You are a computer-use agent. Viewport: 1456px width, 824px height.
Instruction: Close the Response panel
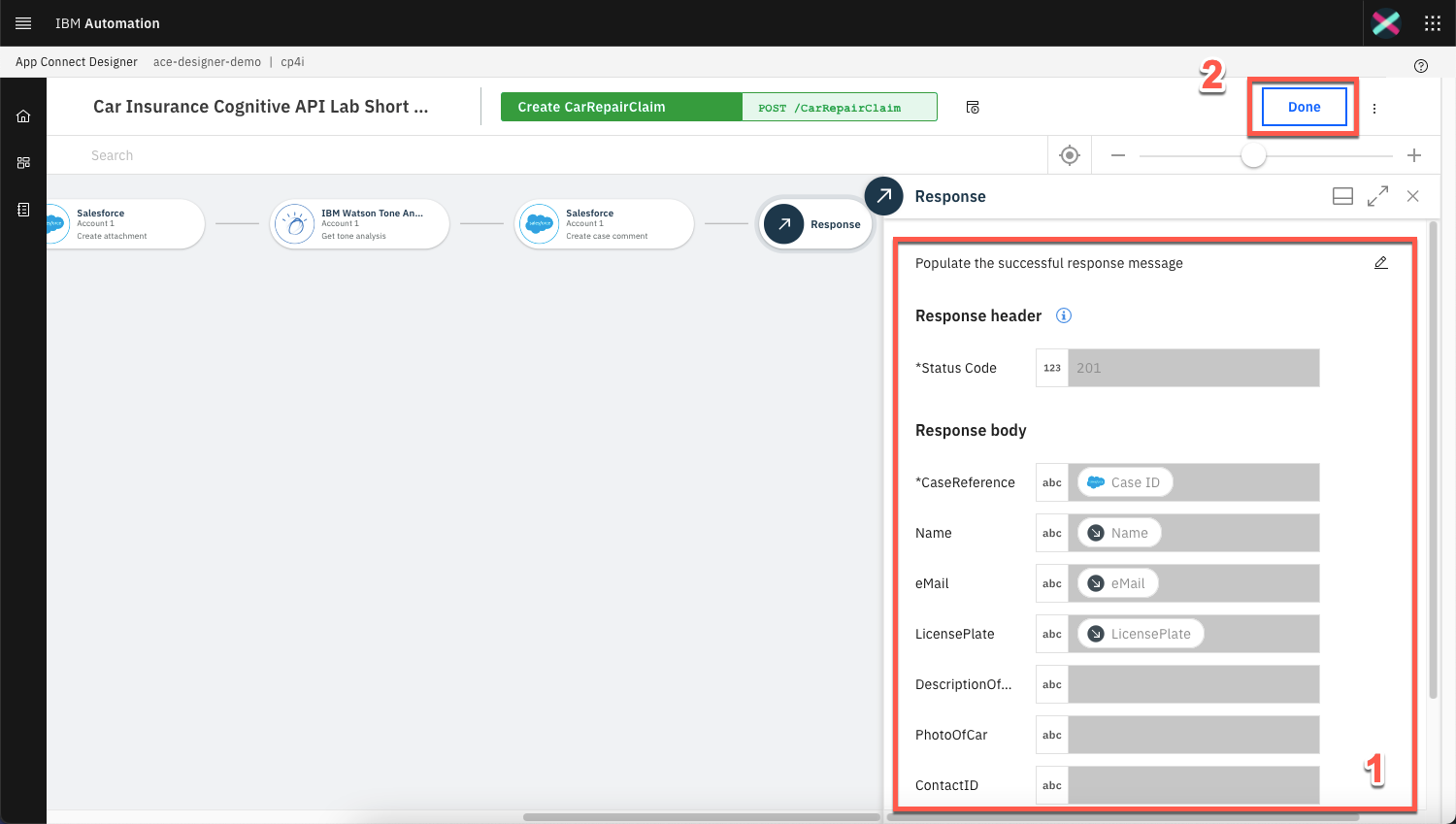[x=1413, y=196]
